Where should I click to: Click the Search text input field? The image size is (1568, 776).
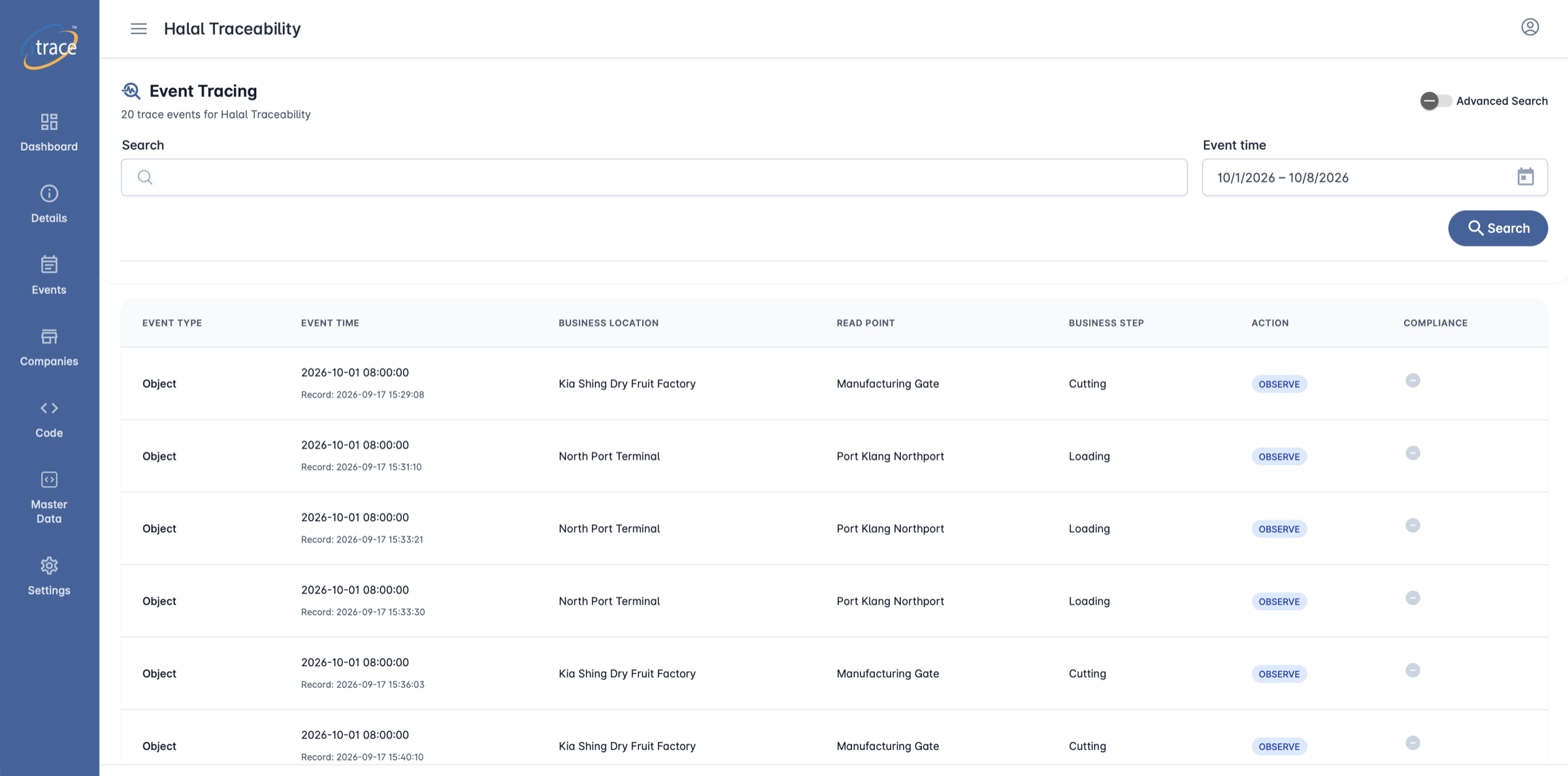654,177
